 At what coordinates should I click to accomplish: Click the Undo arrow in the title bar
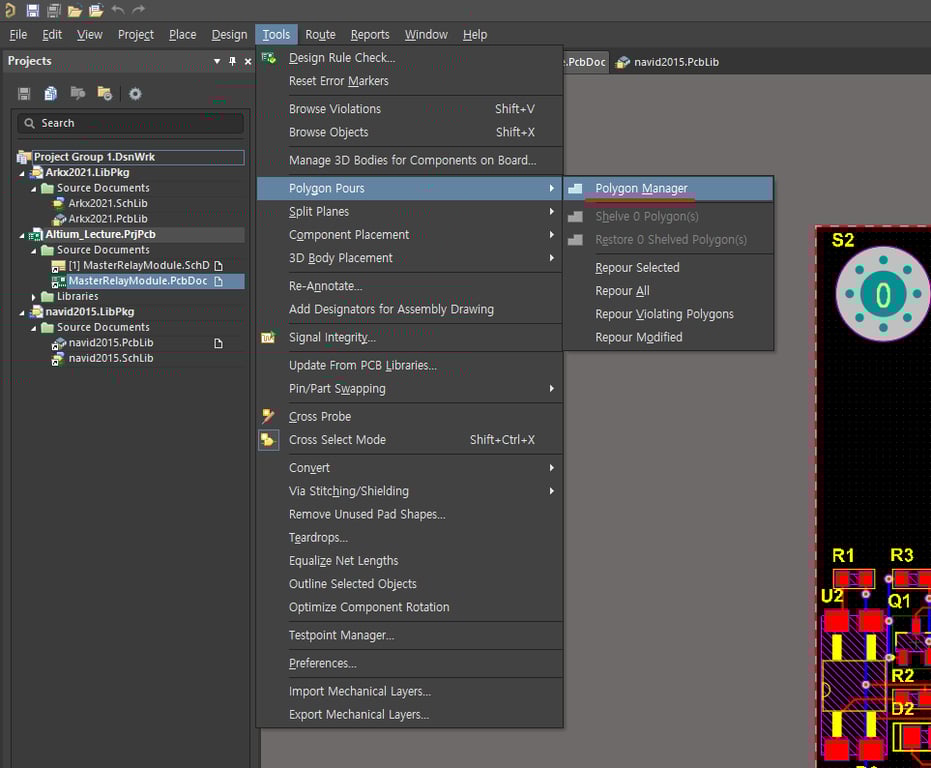[x=117, y=10]
